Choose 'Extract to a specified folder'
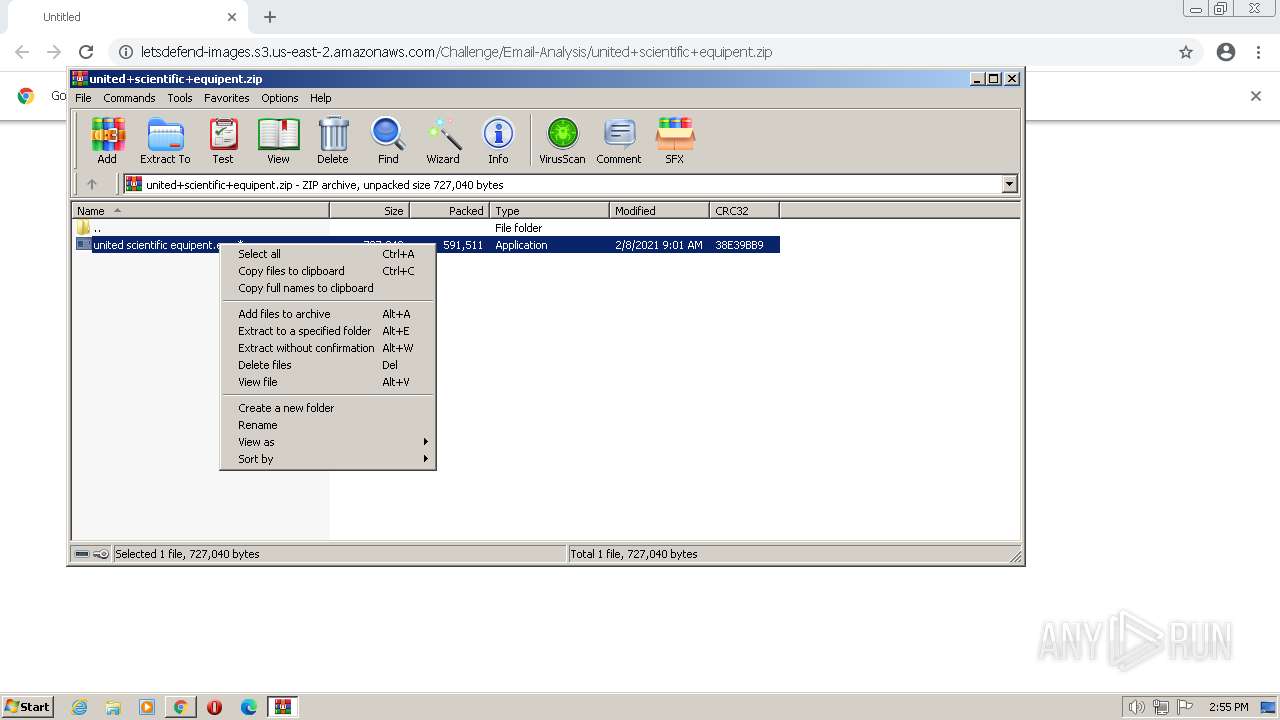1280x720 pixels. [328, 331]
